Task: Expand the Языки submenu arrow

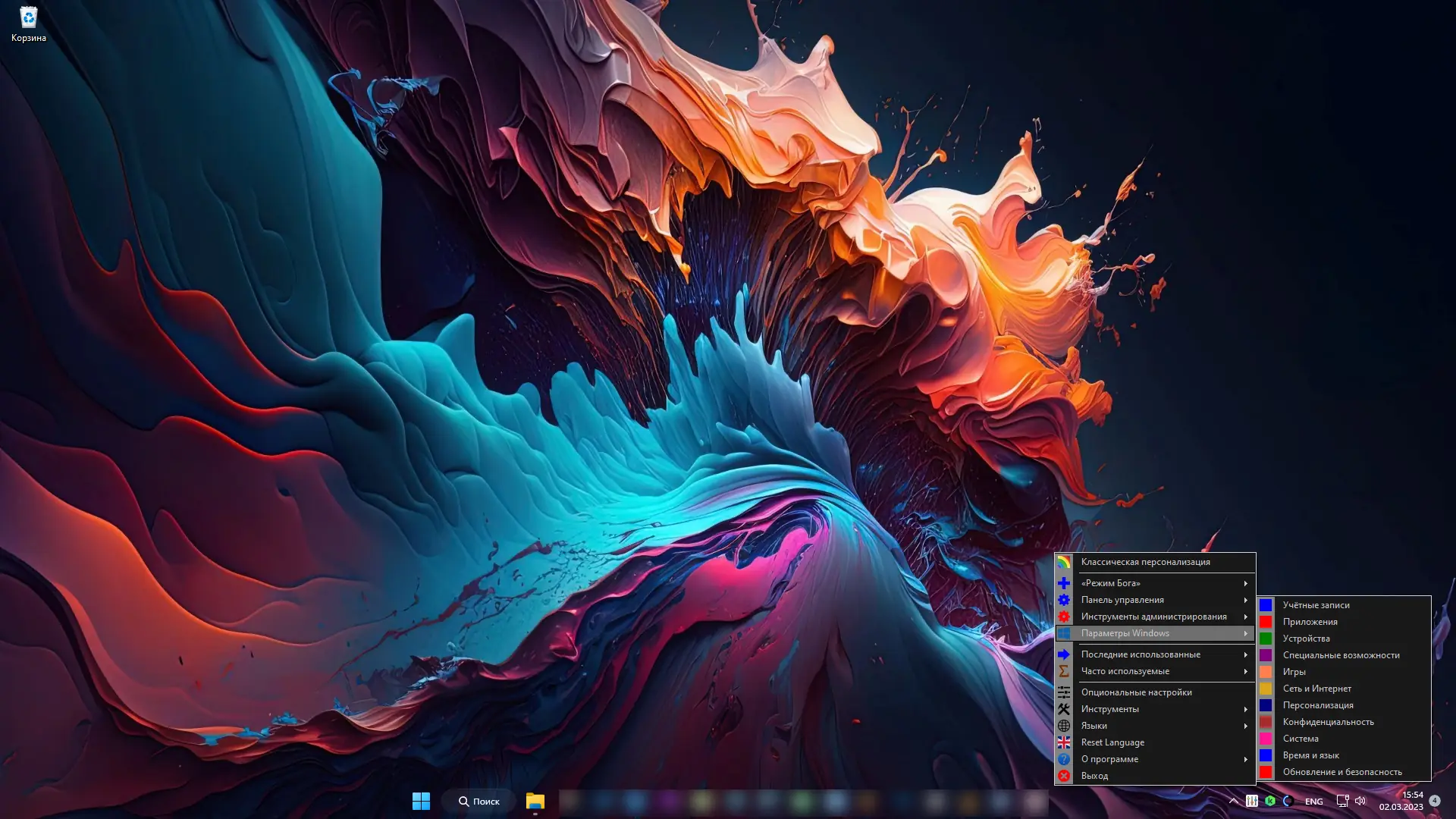Action: (1245, 726)
